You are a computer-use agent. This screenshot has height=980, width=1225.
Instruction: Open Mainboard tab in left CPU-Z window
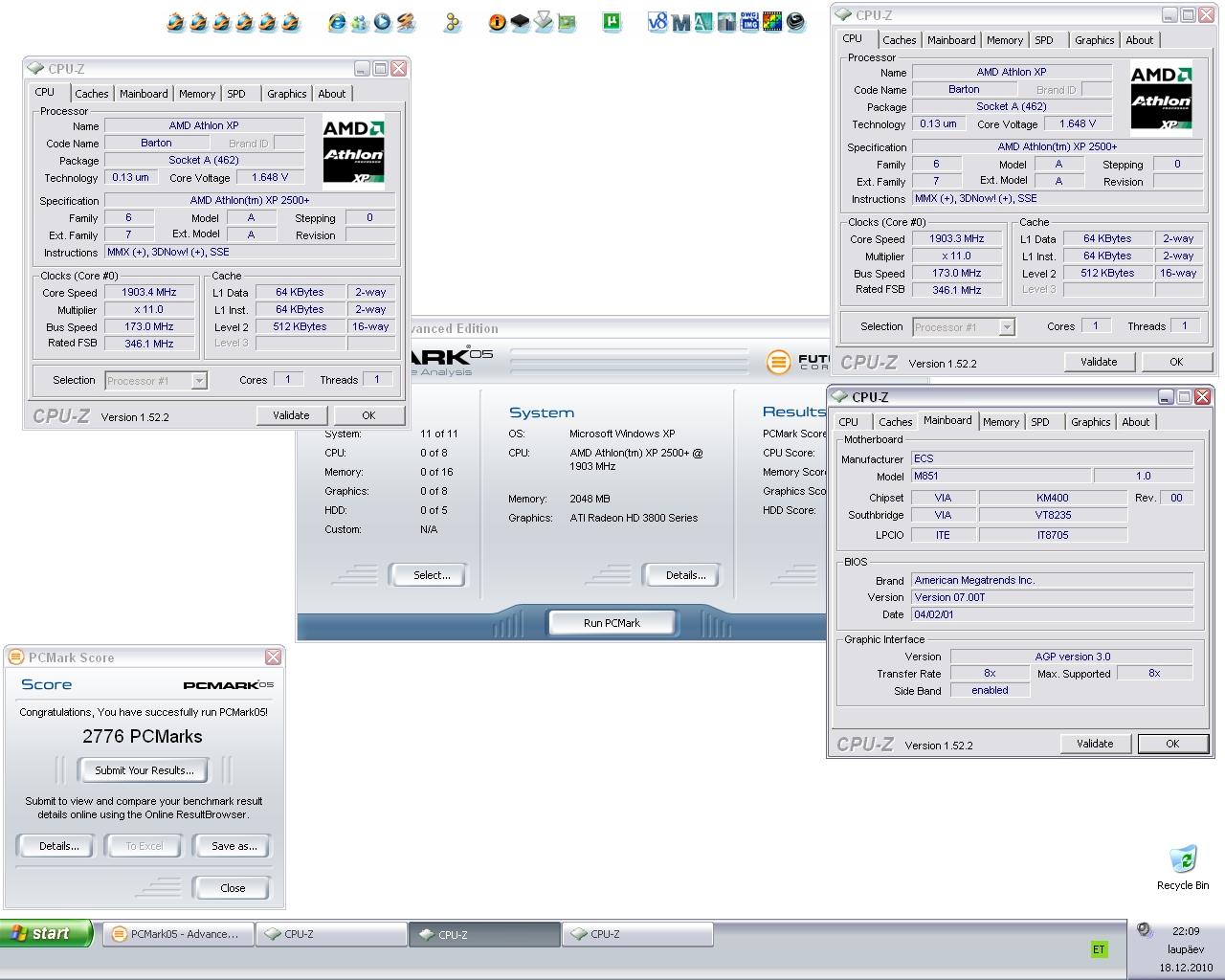144,94
